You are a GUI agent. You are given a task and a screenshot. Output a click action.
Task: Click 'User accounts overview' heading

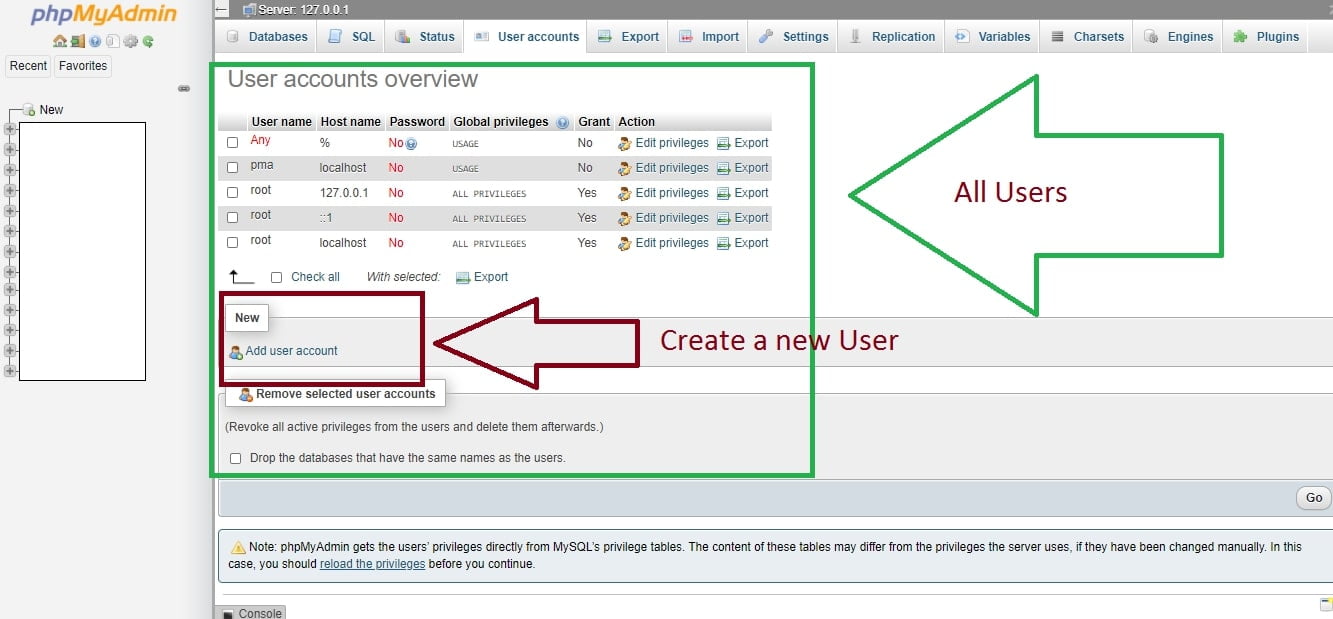pos(353,80)
